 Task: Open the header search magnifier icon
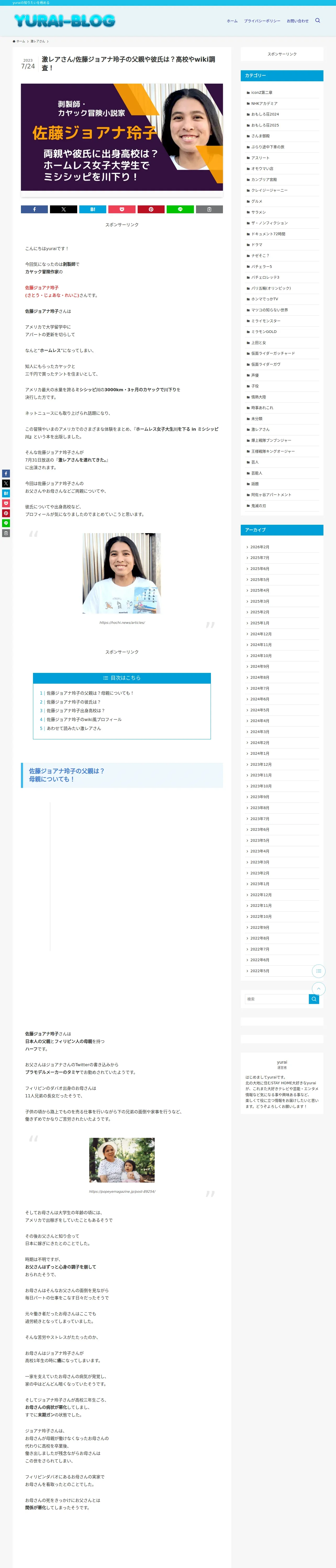[317, 21]
